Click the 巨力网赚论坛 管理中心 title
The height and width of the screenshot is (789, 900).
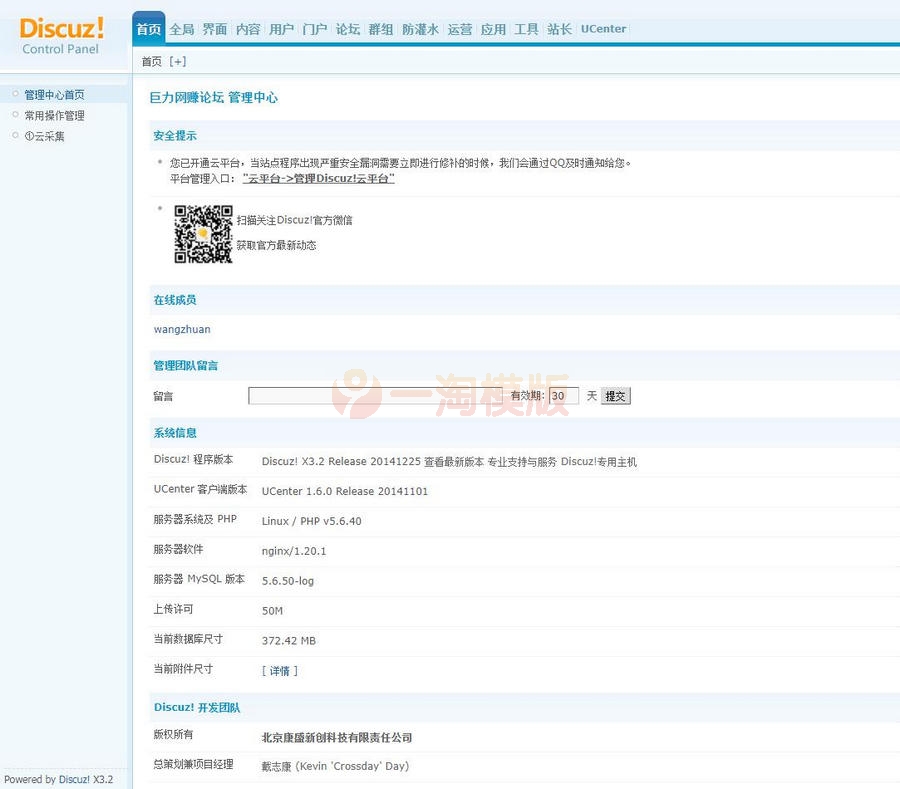point(214,98)
